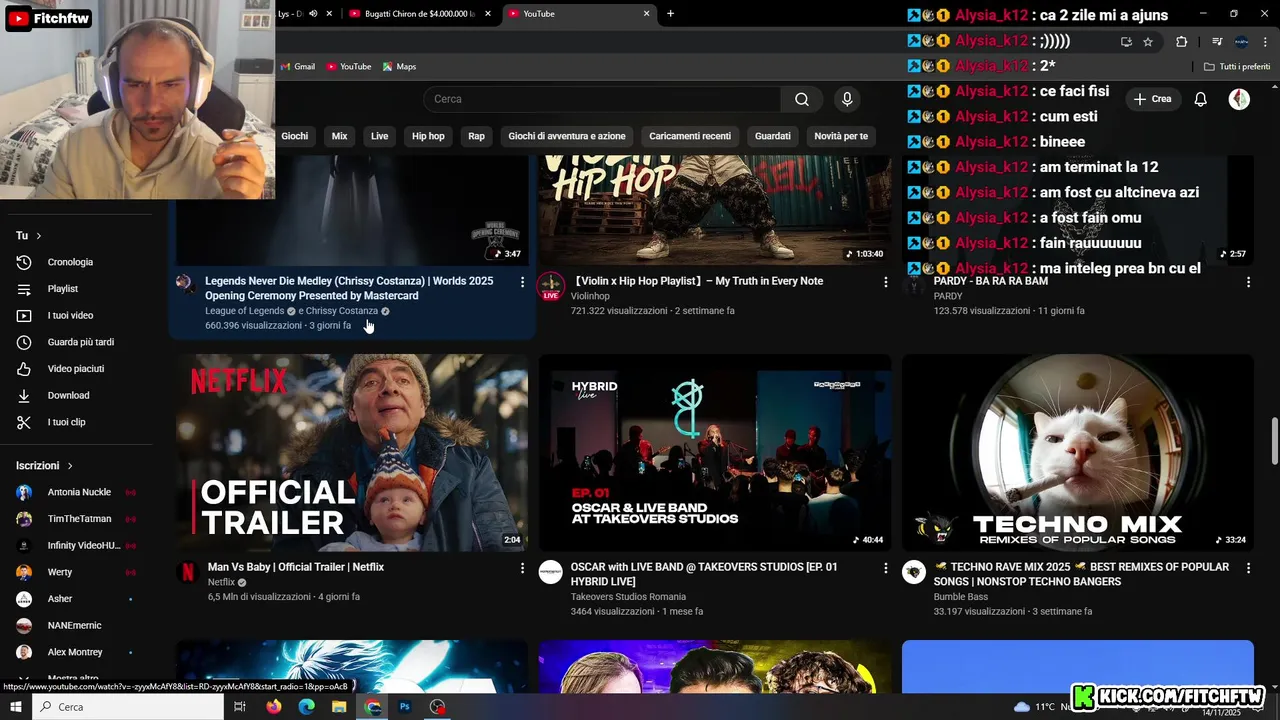This screenshot has width=1280, height=720.
Task: Open Guarda più tardi list
Action: point(80,342)
